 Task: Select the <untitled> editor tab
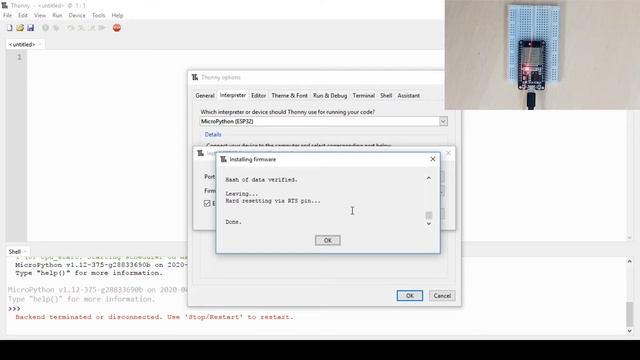pos(22,44)
